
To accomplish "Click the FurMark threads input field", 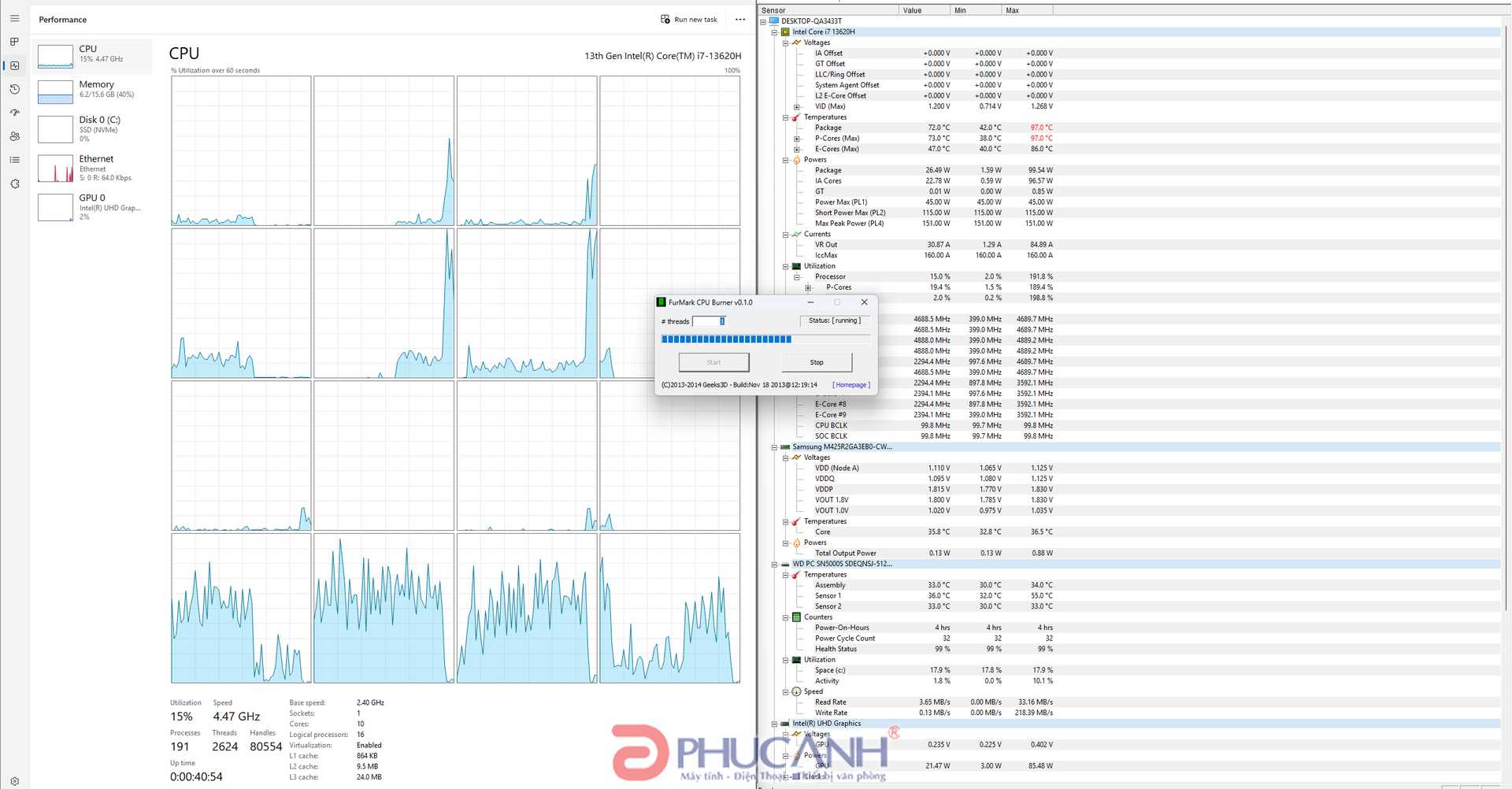I will (708, 321).
